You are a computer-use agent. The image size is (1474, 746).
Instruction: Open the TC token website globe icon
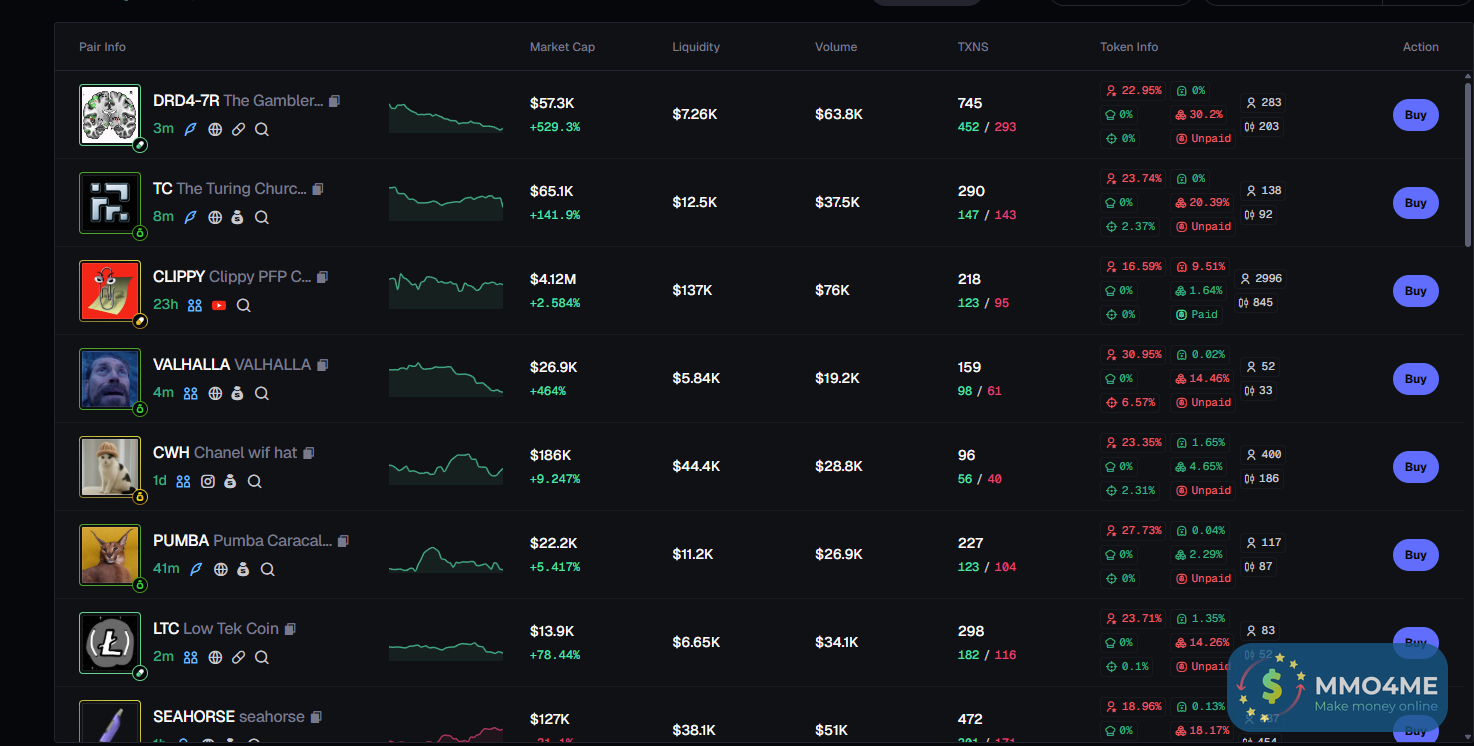click(215, 217)
